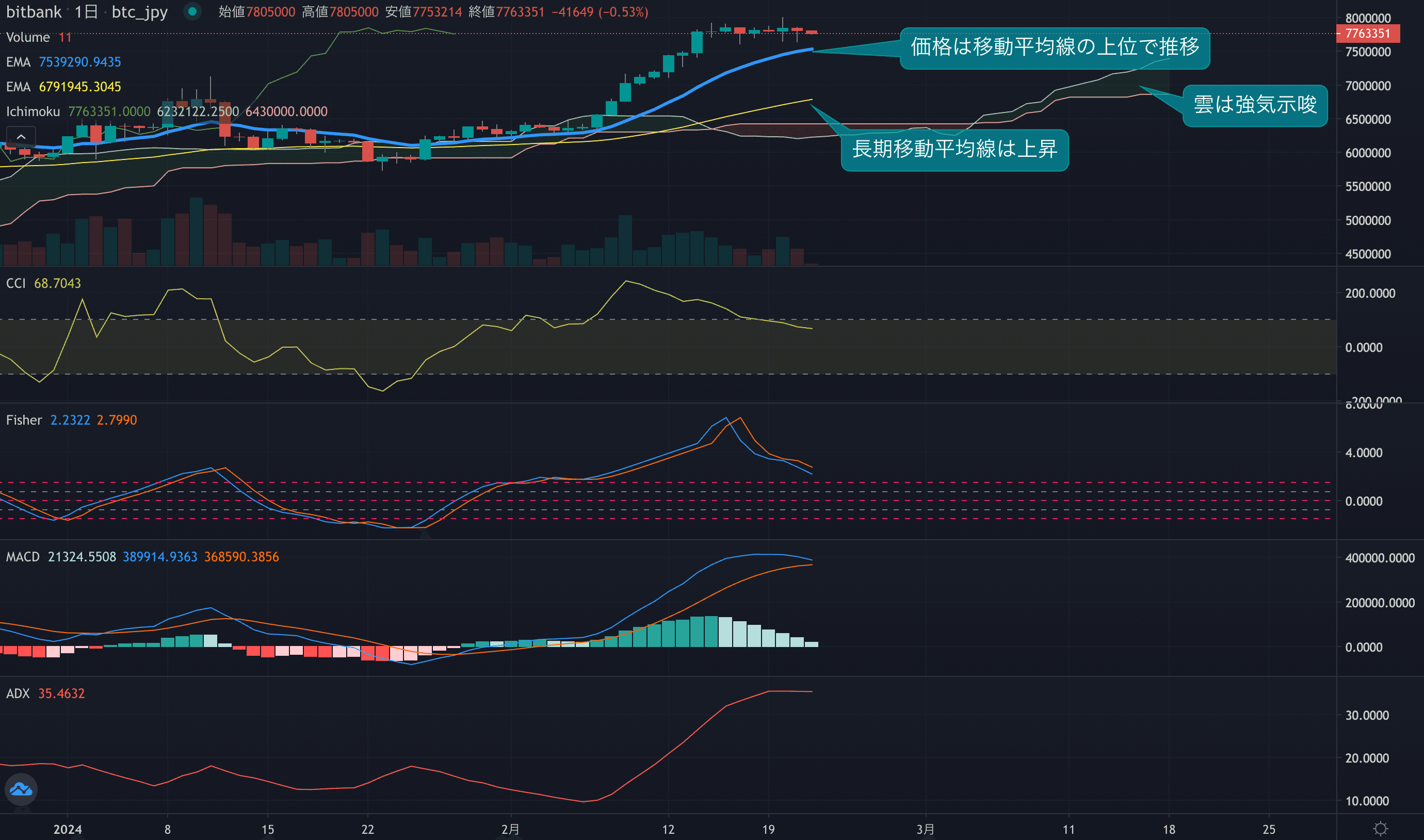Click the ADX indicator legend label
The width and height of the screenshot is (1424, 840).
pos(18,693)
